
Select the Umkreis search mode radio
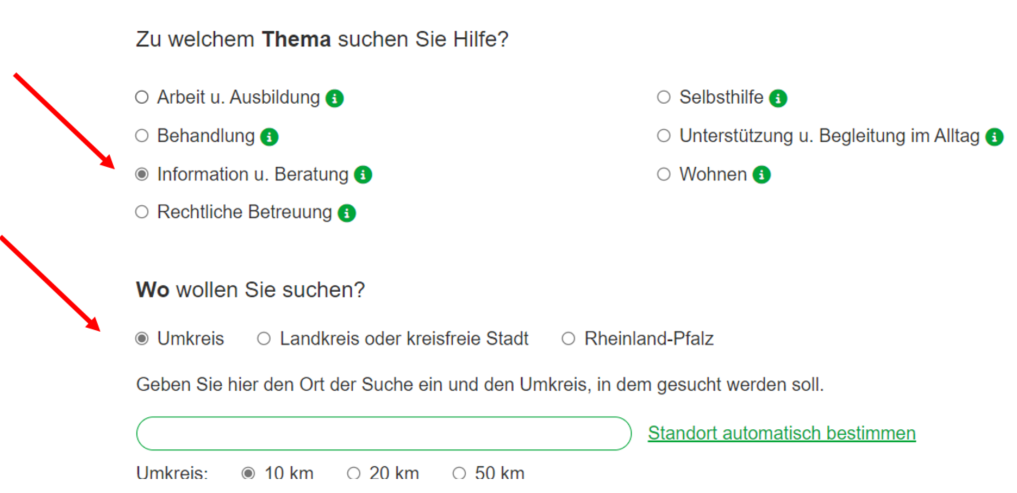coord(141,339)
